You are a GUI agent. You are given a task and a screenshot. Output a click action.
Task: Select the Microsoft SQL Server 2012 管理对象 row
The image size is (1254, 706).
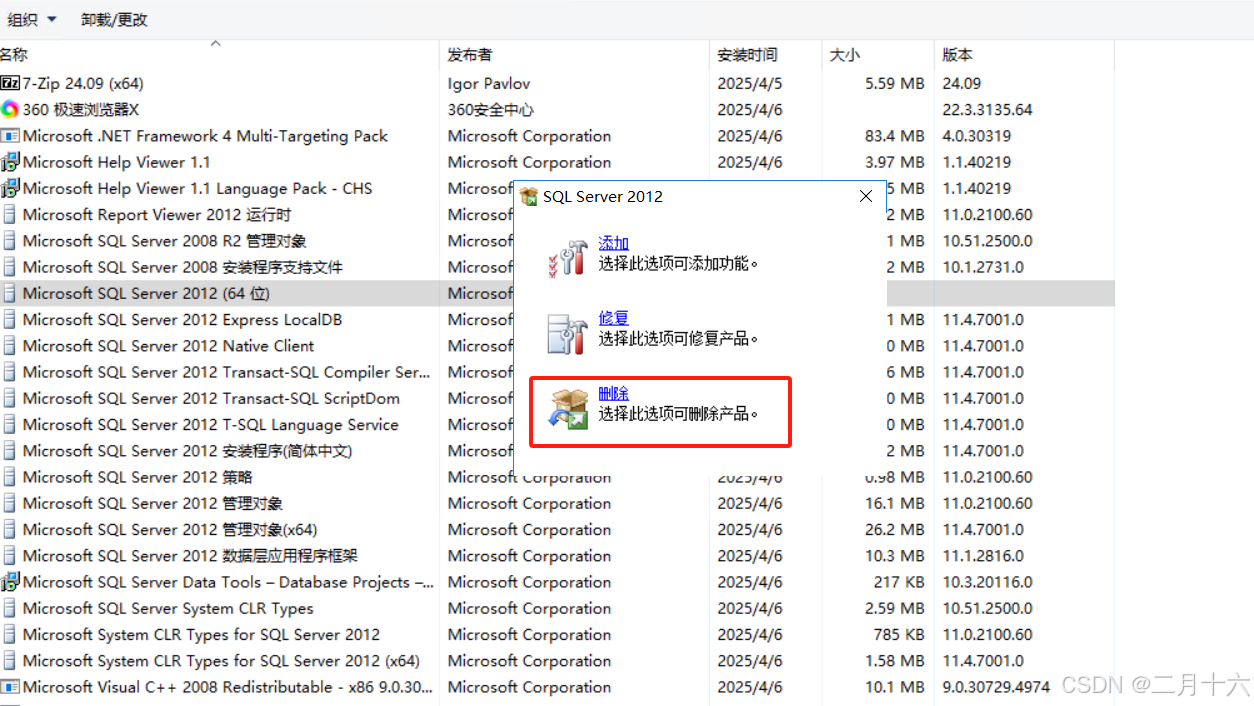pyautogui.click(x=557, y=503)
